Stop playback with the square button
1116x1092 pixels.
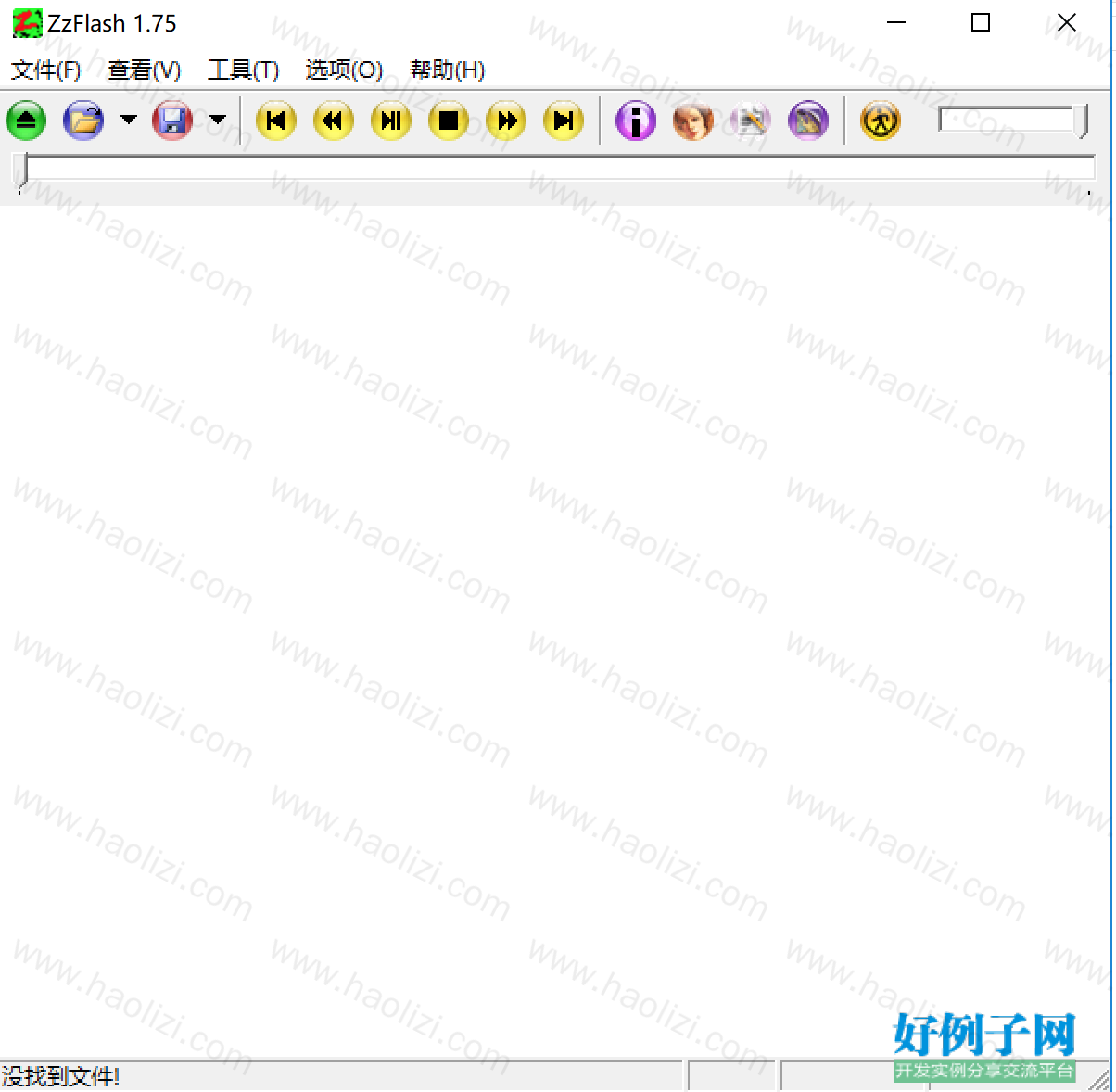pyautogui.click(x=449, y=121)
